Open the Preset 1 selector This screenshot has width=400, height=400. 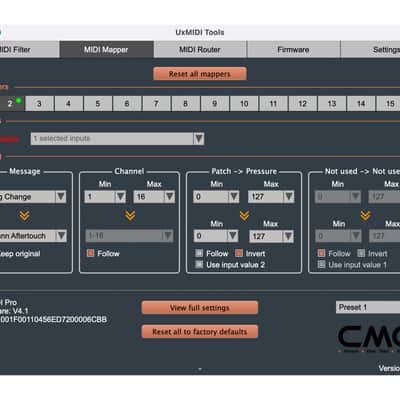coord(368,307)
